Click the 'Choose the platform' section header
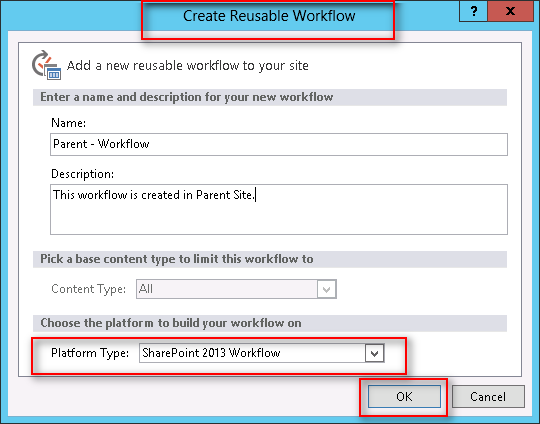 click(x=270, y=323)
